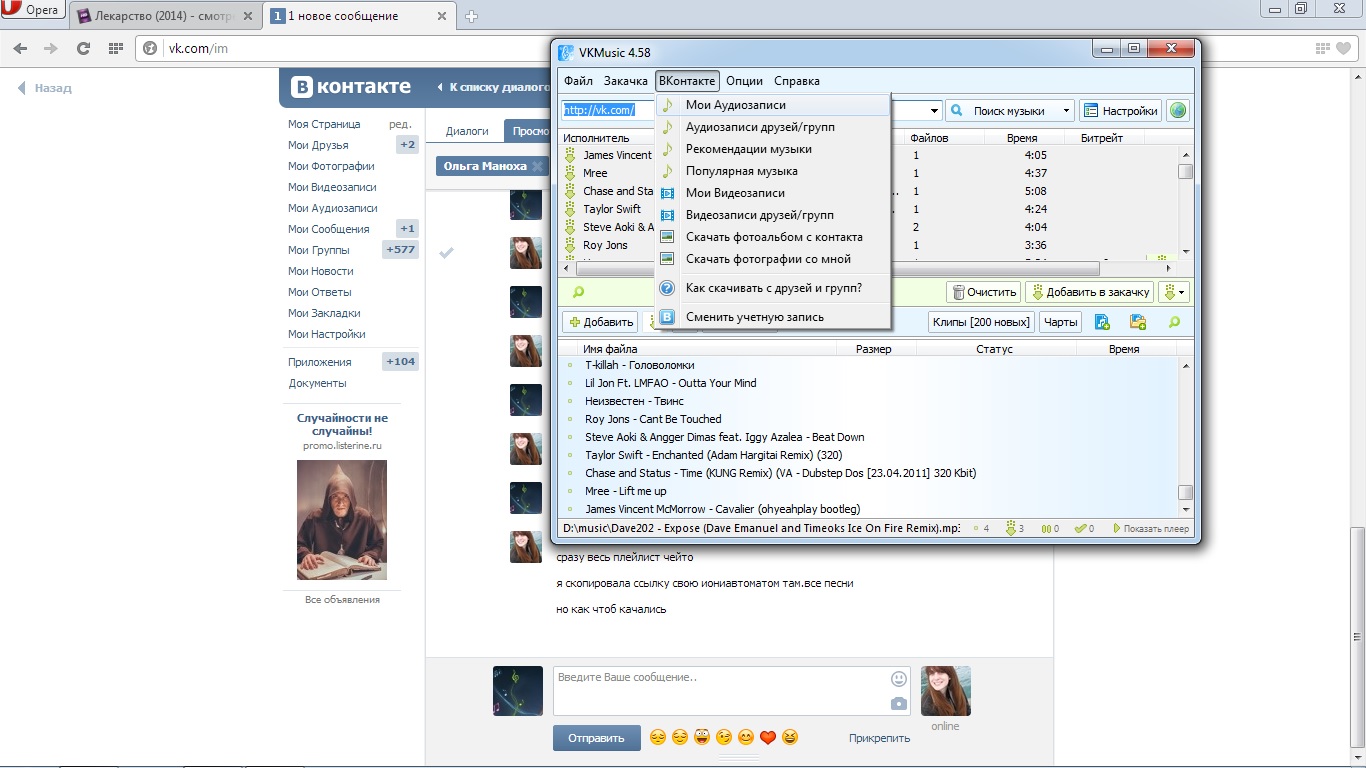
Task: Click the add file icon beside Чарты
Action: pos(1102,322)
